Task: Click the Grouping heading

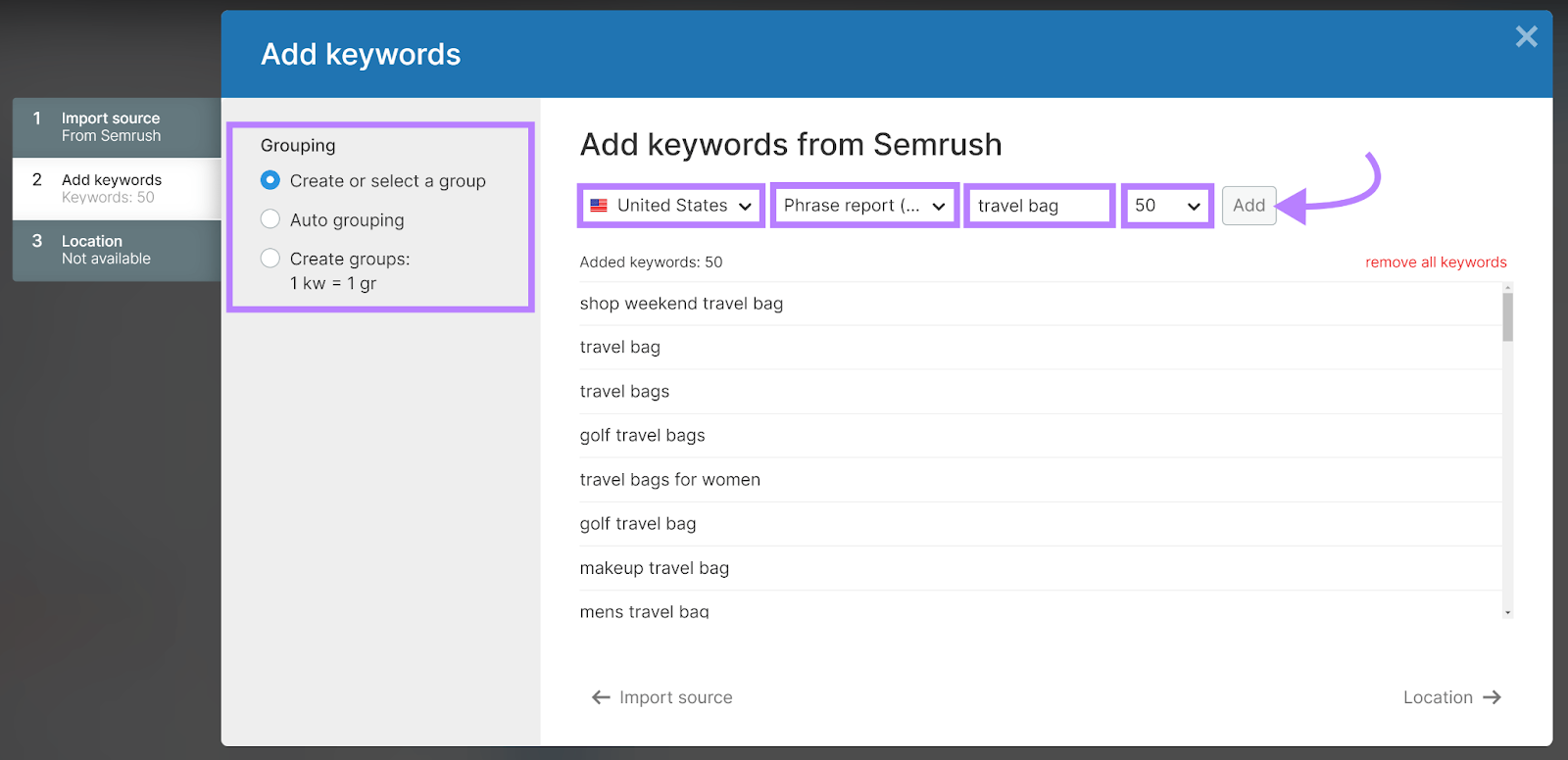Action: pyautogui.click(x=298, y=146)
